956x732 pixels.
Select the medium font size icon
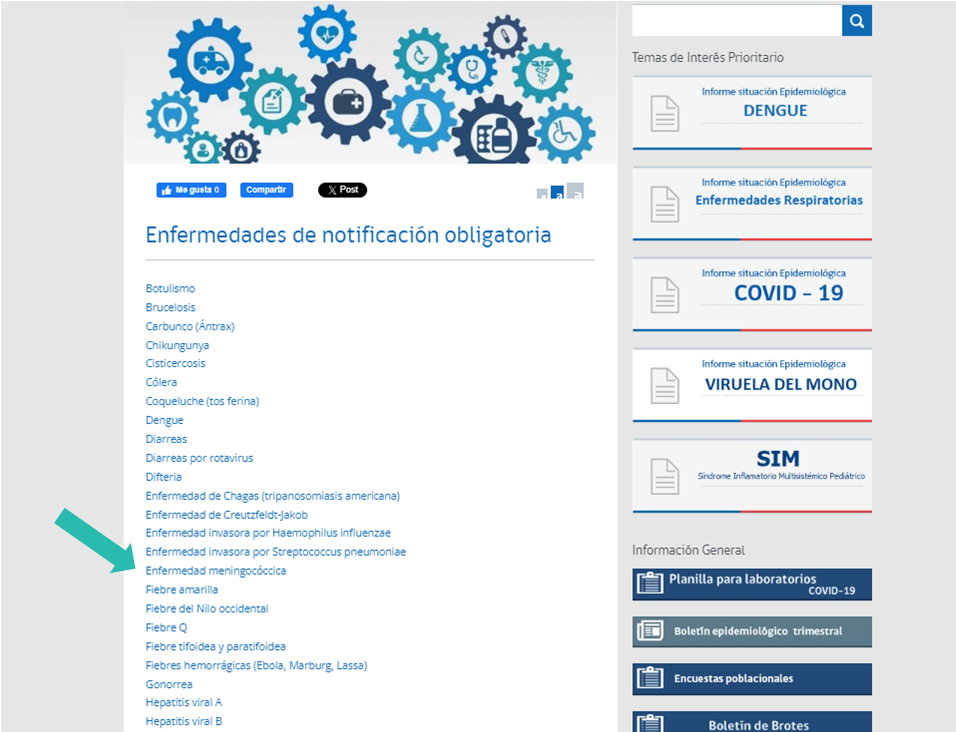click(557, 193)
